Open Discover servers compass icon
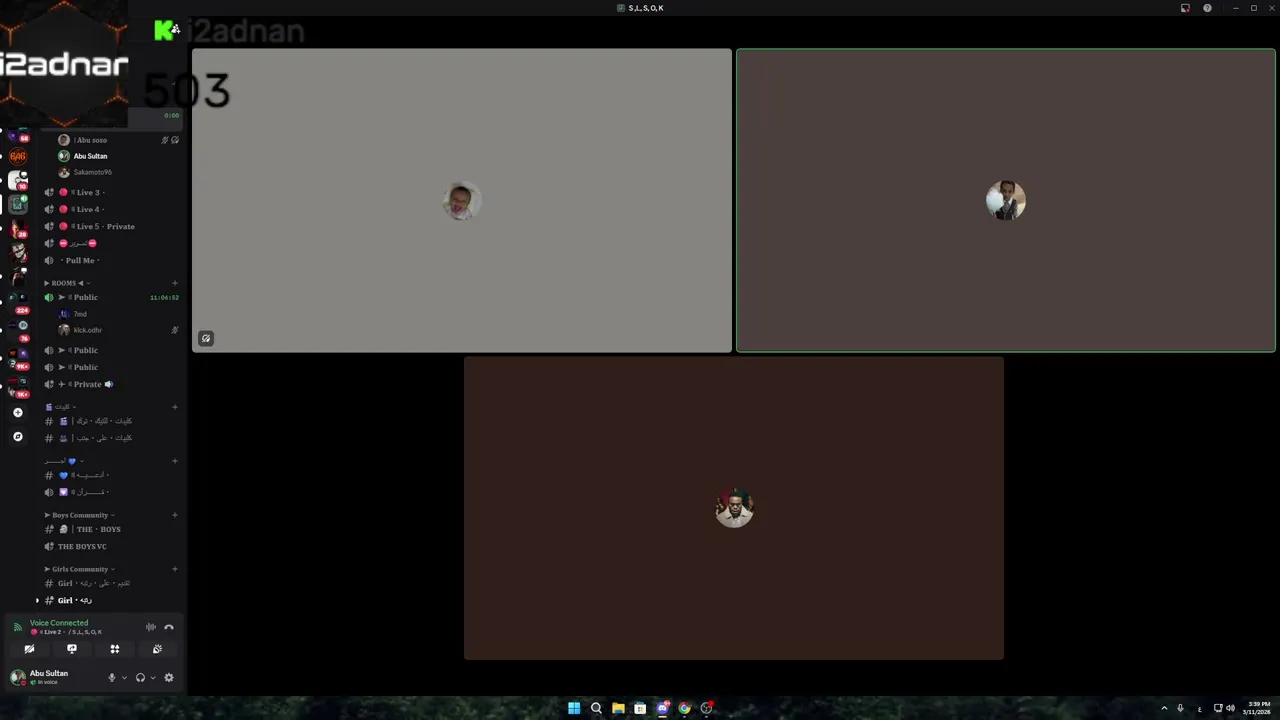The height and width of the screenshot is (720, 1280). tap(17, 436)
